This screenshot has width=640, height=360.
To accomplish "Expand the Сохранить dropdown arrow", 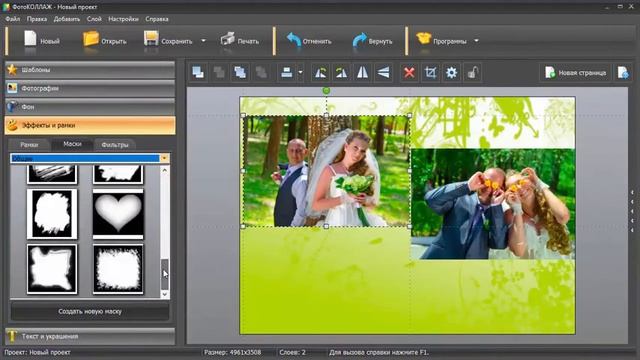I will tap(203, 41).
